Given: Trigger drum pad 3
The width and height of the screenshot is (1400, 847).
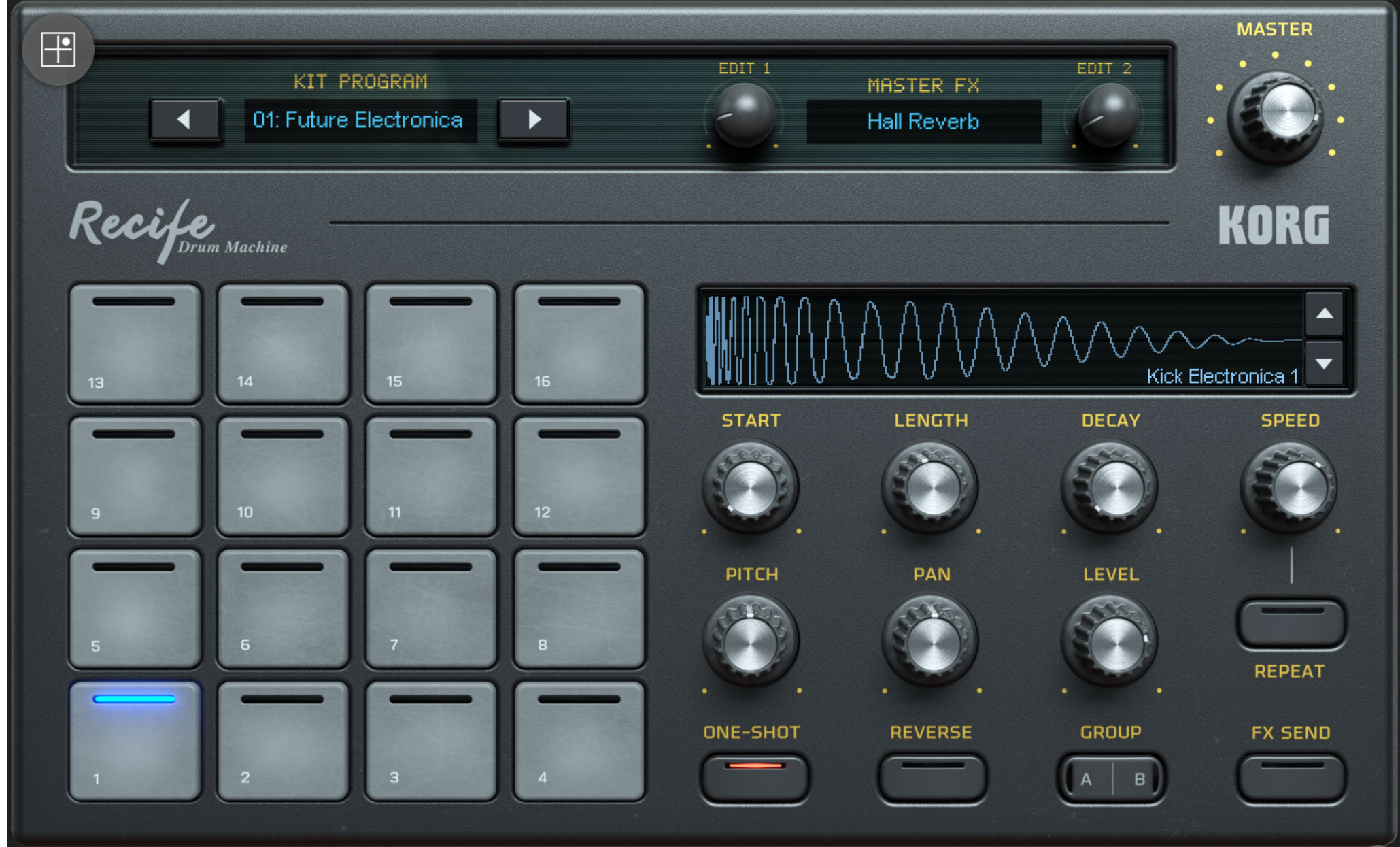Looking at the screenshot, I should point(431,740).
